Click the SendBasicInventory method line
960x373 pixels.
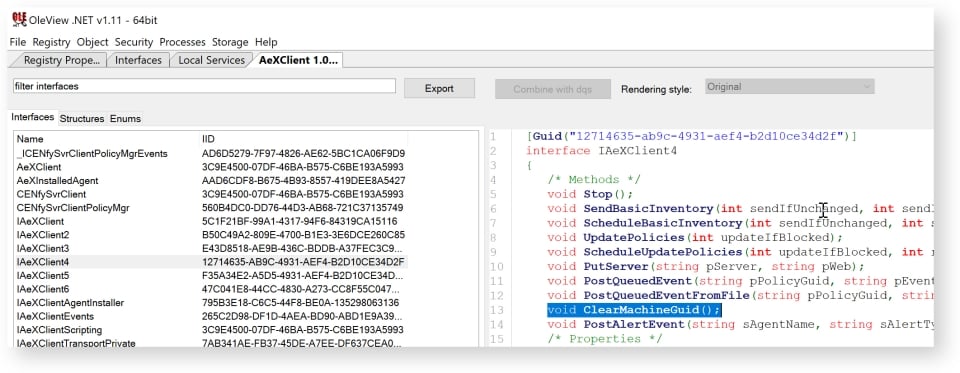point(740,209)
